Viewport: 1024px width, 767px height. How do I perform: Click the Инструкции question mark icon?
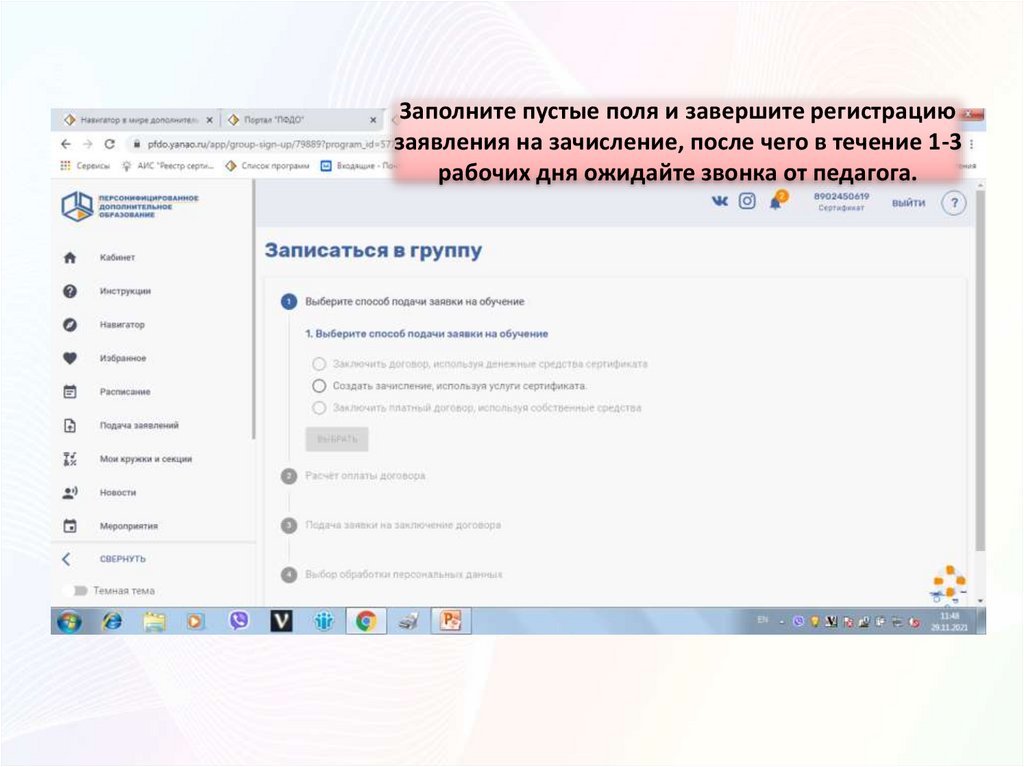coord(70,291)
